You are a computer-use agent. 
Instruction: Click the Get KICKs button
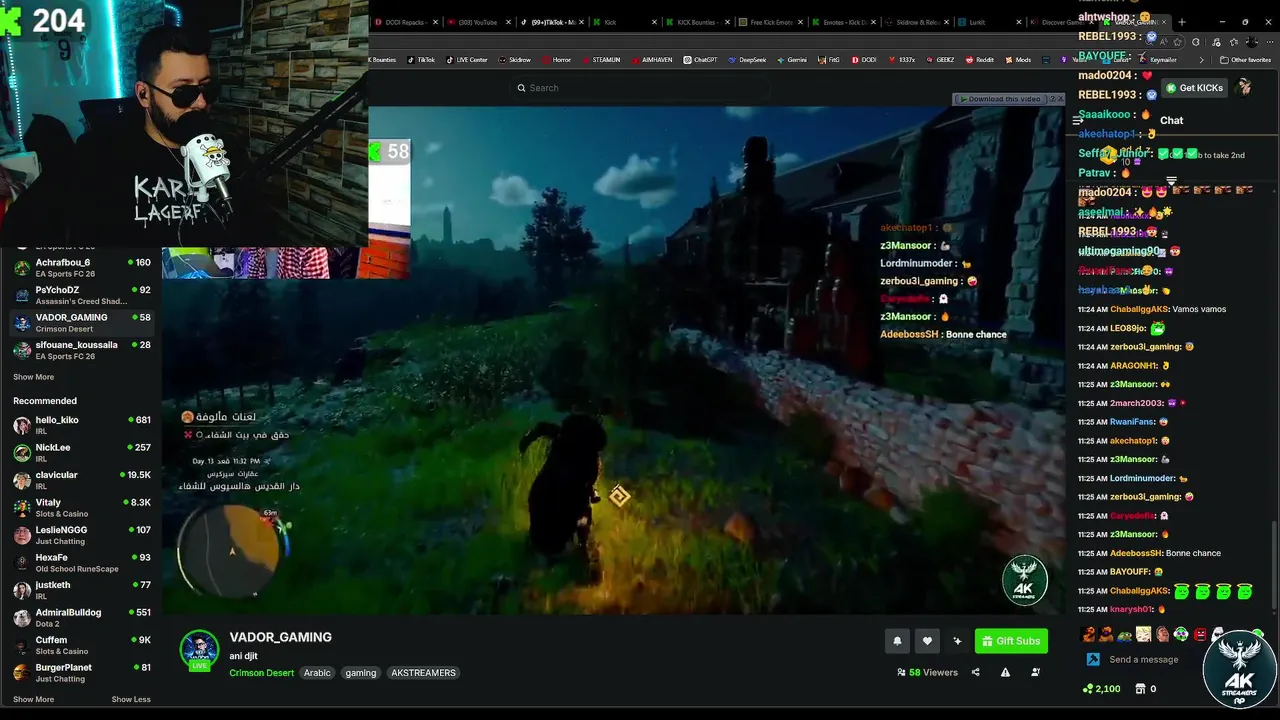[x=1194, y=88]
